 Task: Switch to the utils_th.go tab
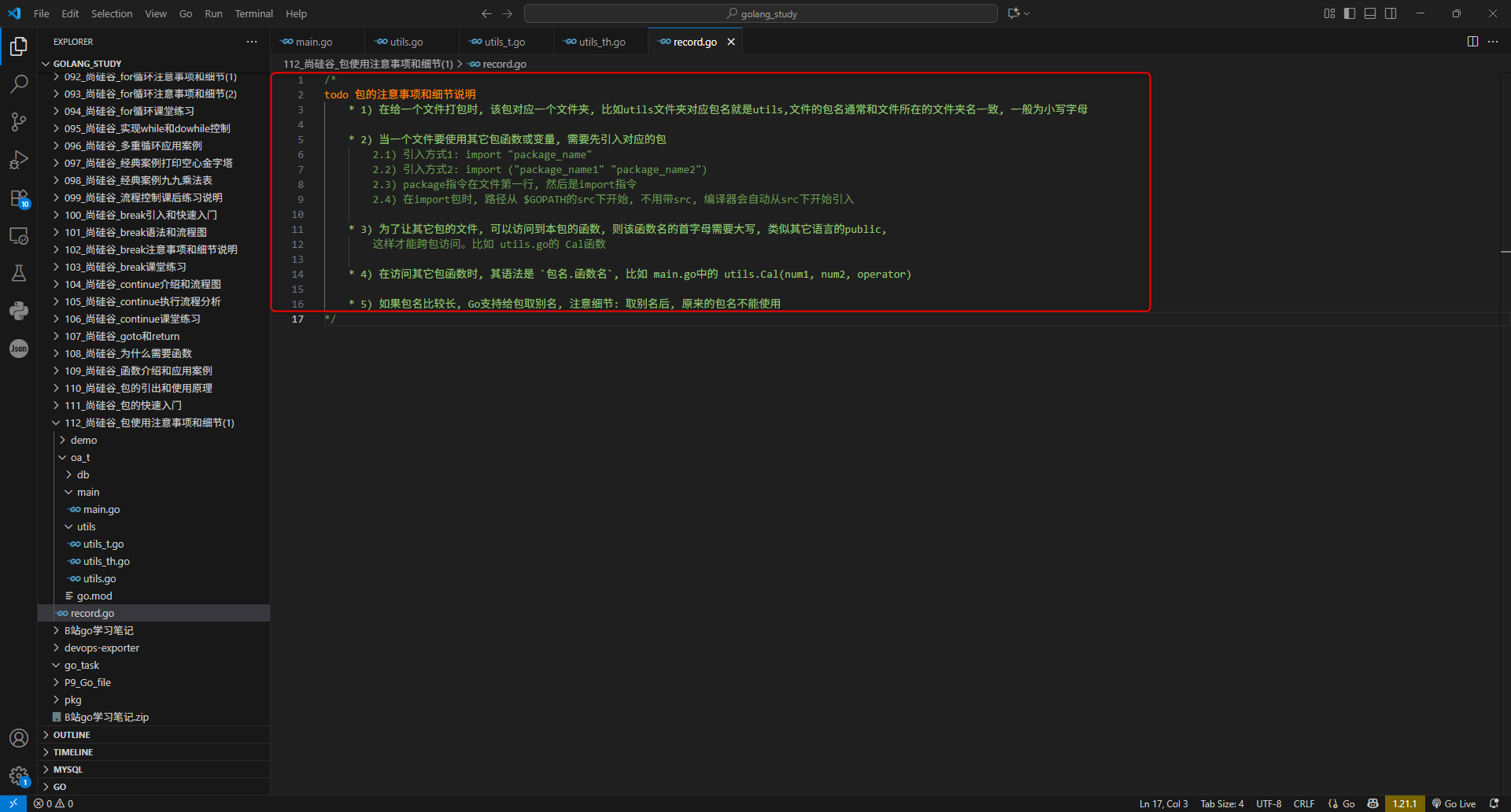click(x=601, y=42)
